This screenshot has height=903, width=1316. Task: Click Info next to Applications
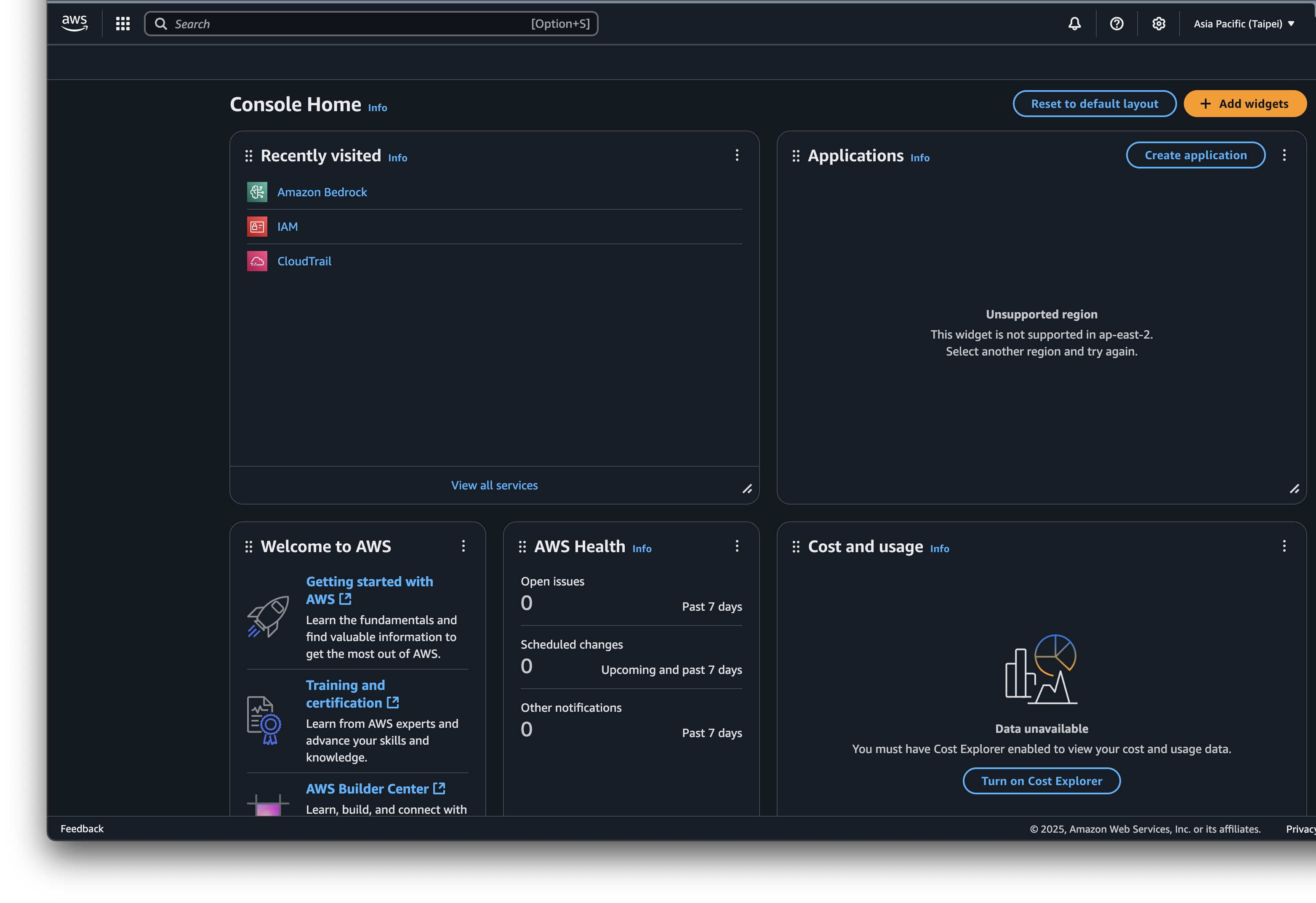pyautogui.click(x=919, y=158)
